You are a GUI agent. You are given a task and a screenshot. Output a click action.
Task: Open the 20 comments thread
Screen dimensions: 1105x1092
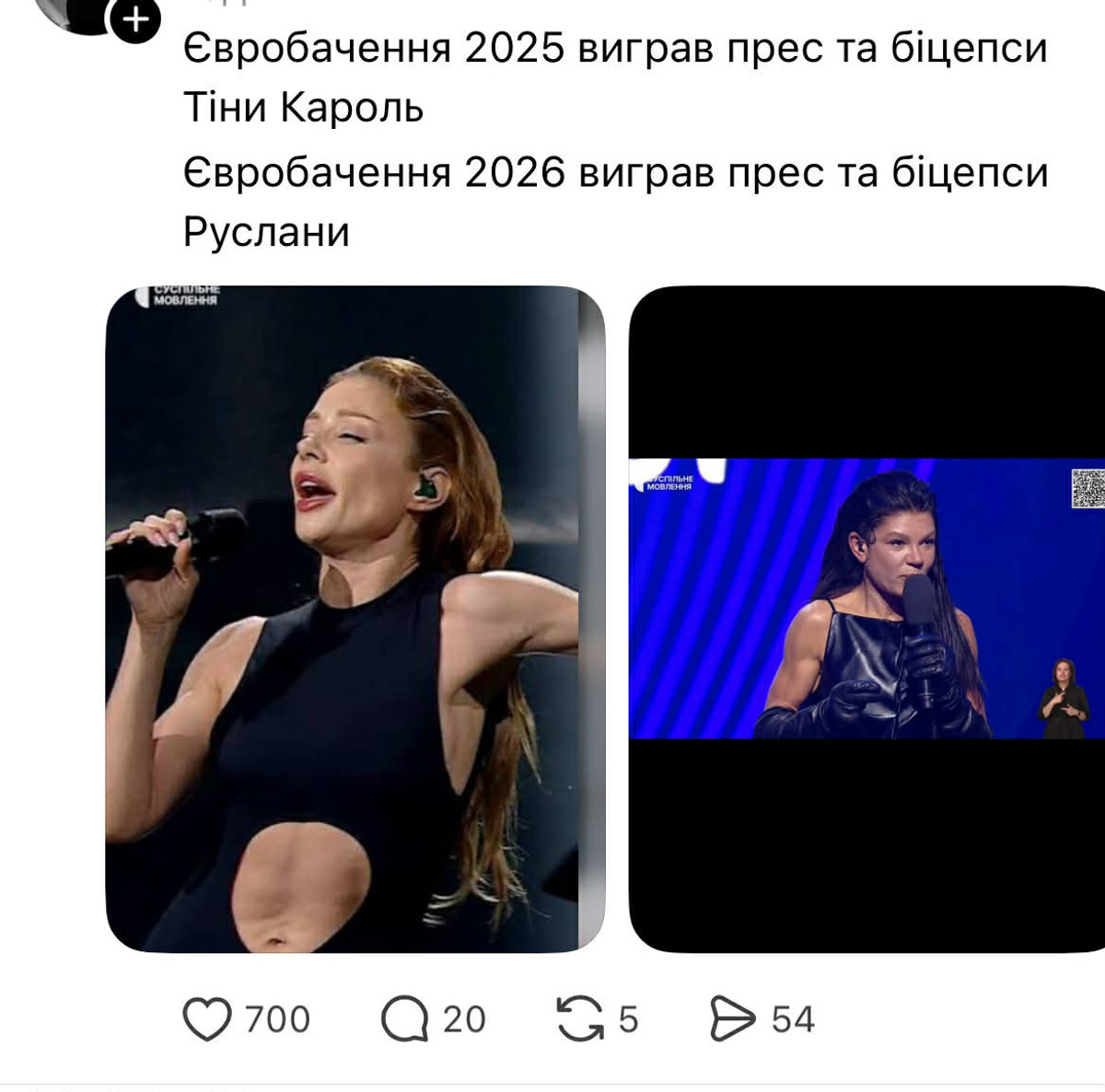465,1018
